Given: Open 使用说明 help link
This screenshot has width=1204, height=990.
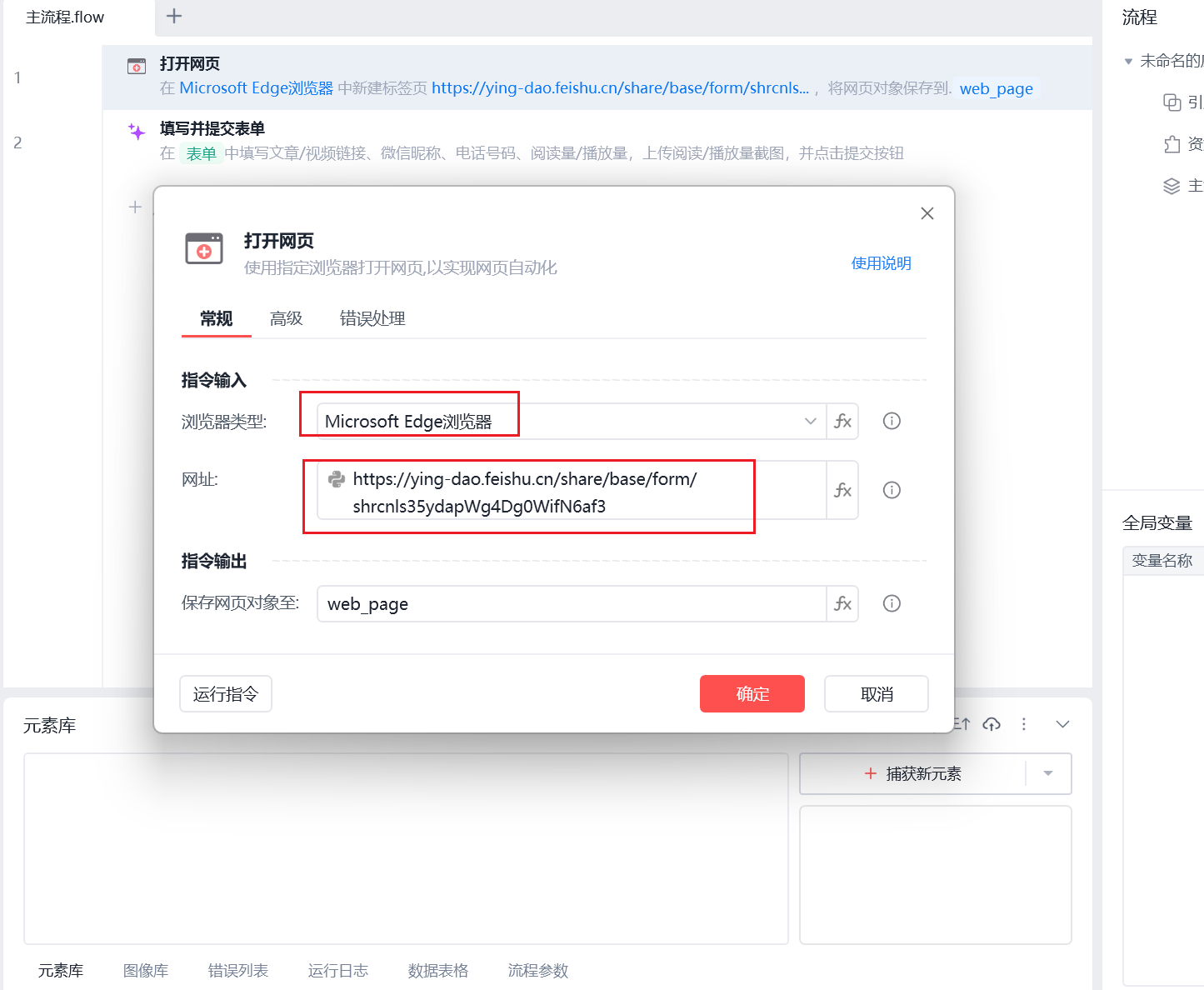Looking at the screenshot, I should 881,263.
